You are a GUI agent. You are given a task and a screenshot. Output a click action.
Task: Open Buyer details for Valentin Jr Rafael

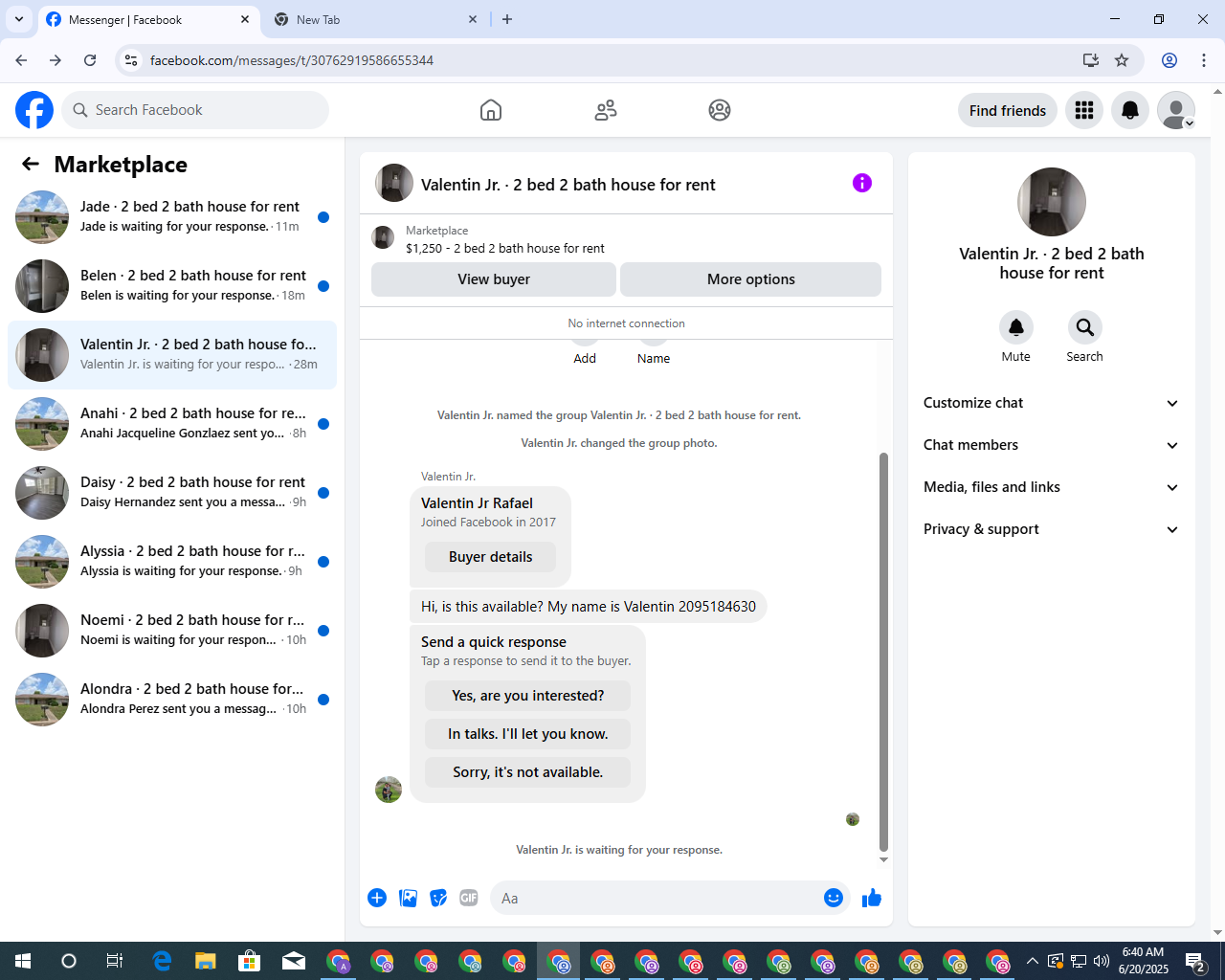pos(491,557)
